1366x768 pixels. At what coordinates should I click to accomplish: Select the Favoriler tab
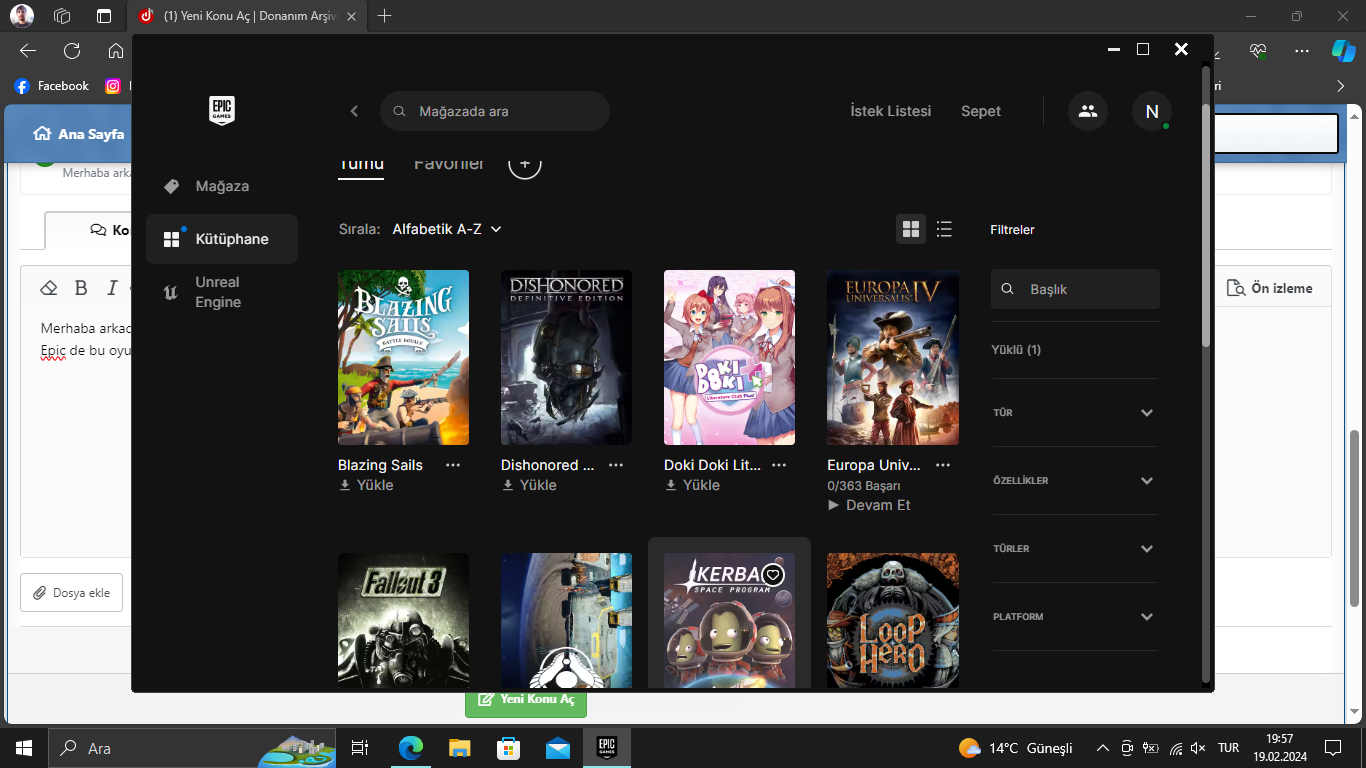pos(449,163)
